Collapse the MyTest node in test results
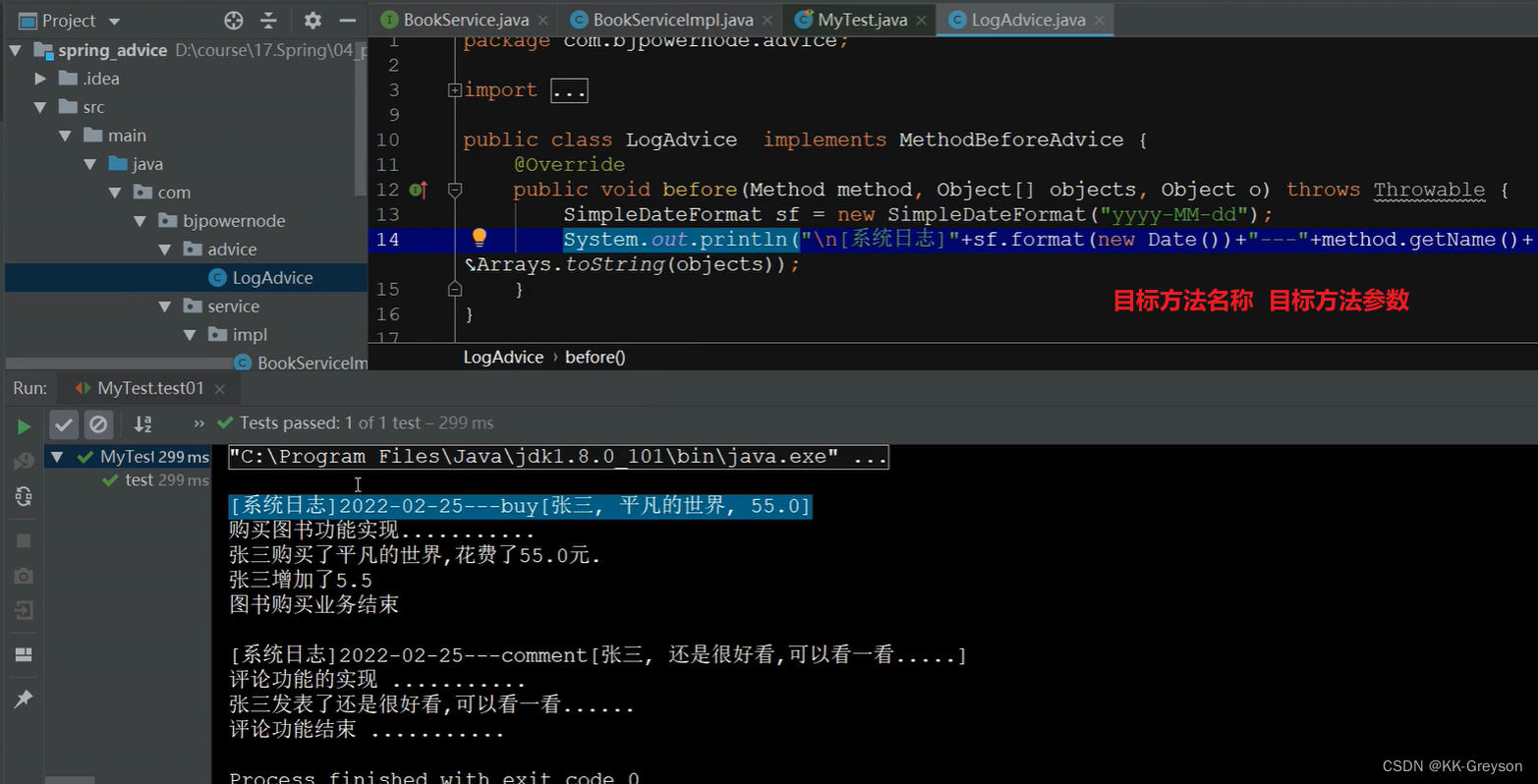1538x784 pixels. [x=57, y=457]
